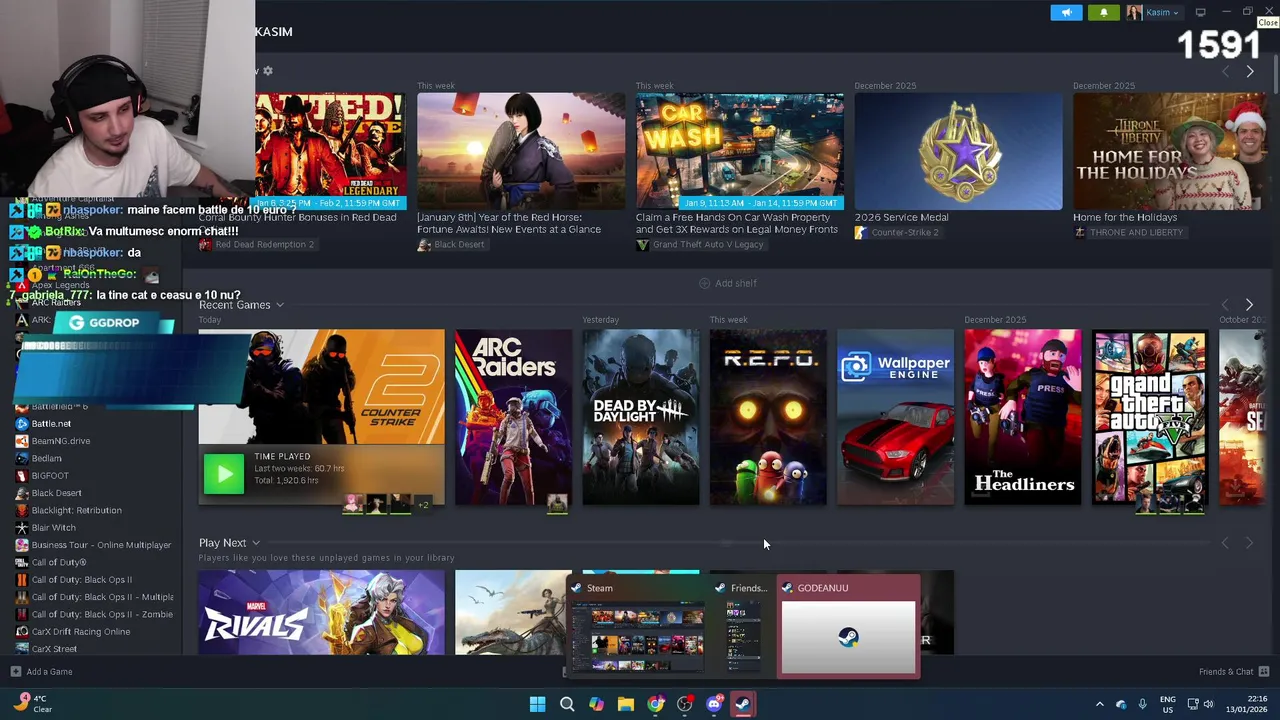Switch to the Steam window preview
Screen dimensions: 1280x720
(638, 627)
